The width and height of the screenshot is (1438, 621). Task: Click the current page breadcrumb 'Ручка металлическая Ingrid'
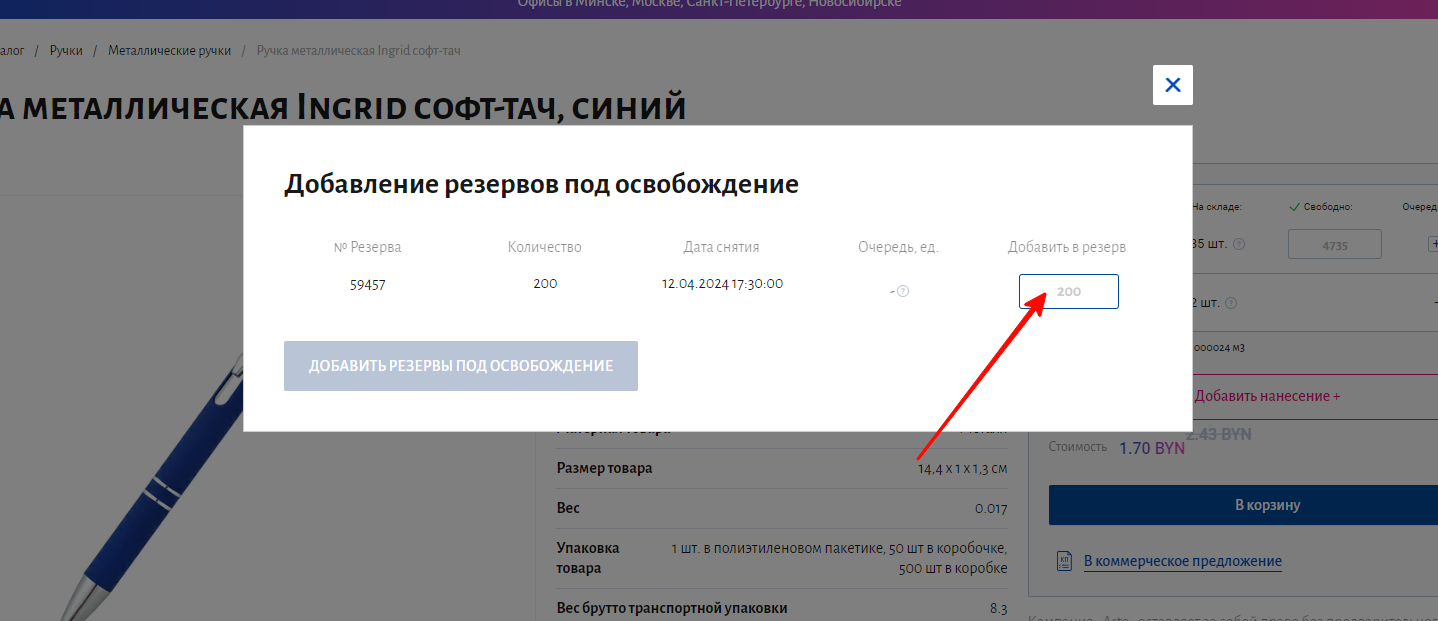point(358,50)
